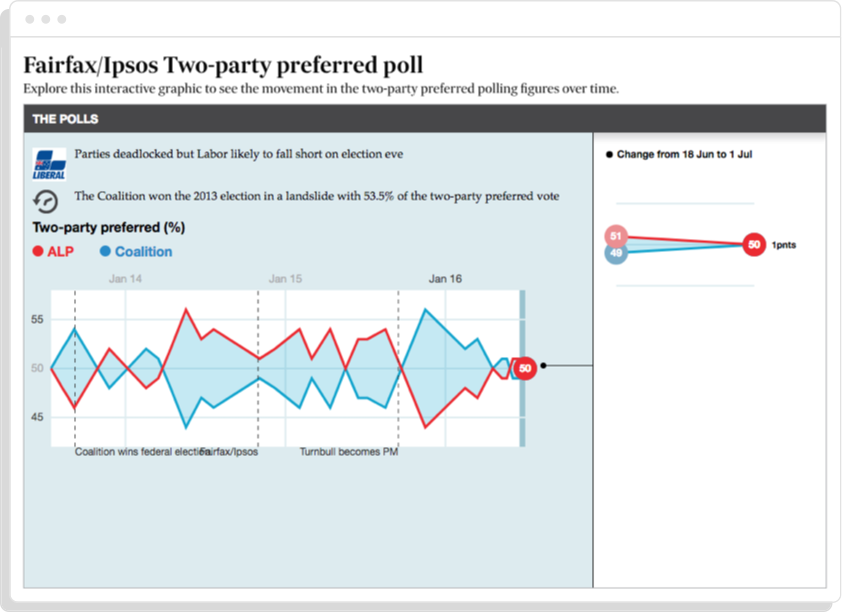Select the Jan 15 axis label
This screenshot has width=842, height=612.
coord(285,279)
